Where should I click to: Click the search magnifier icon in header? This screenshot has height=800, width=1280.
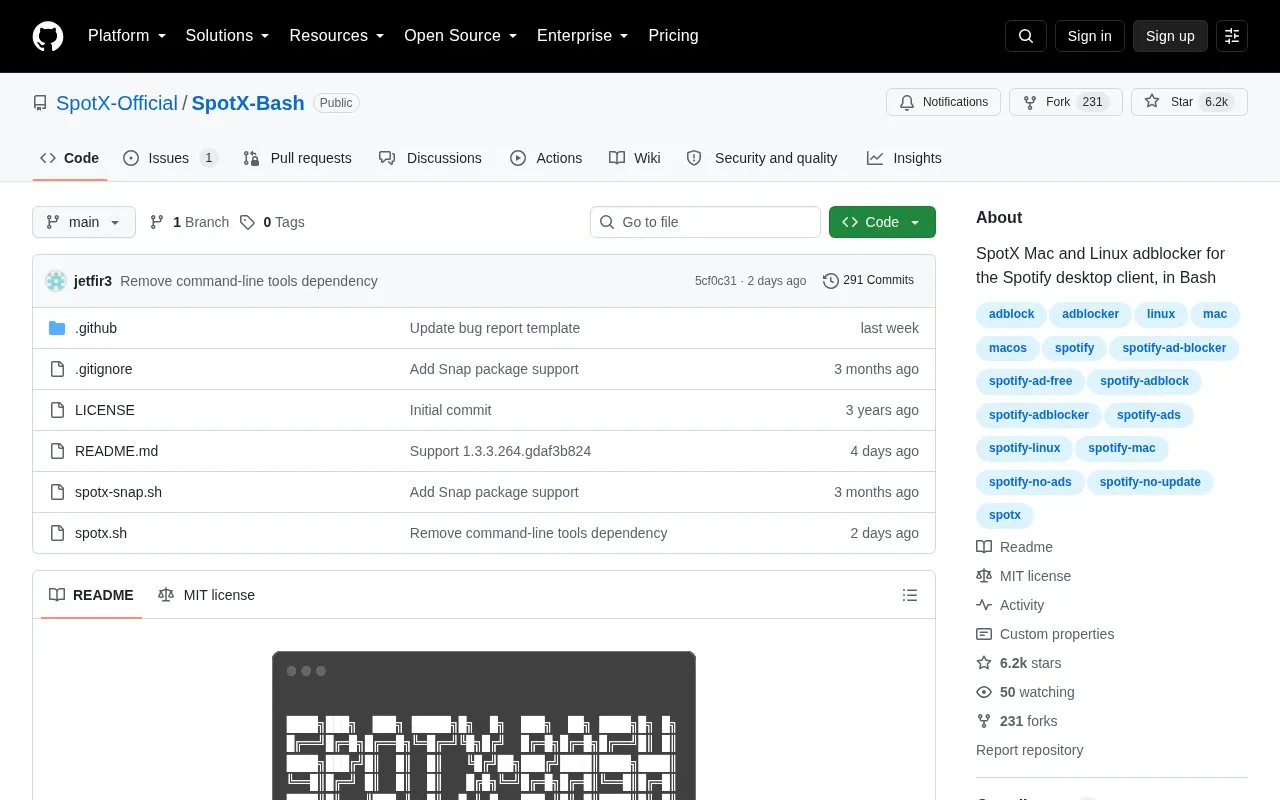[1026, 36]
